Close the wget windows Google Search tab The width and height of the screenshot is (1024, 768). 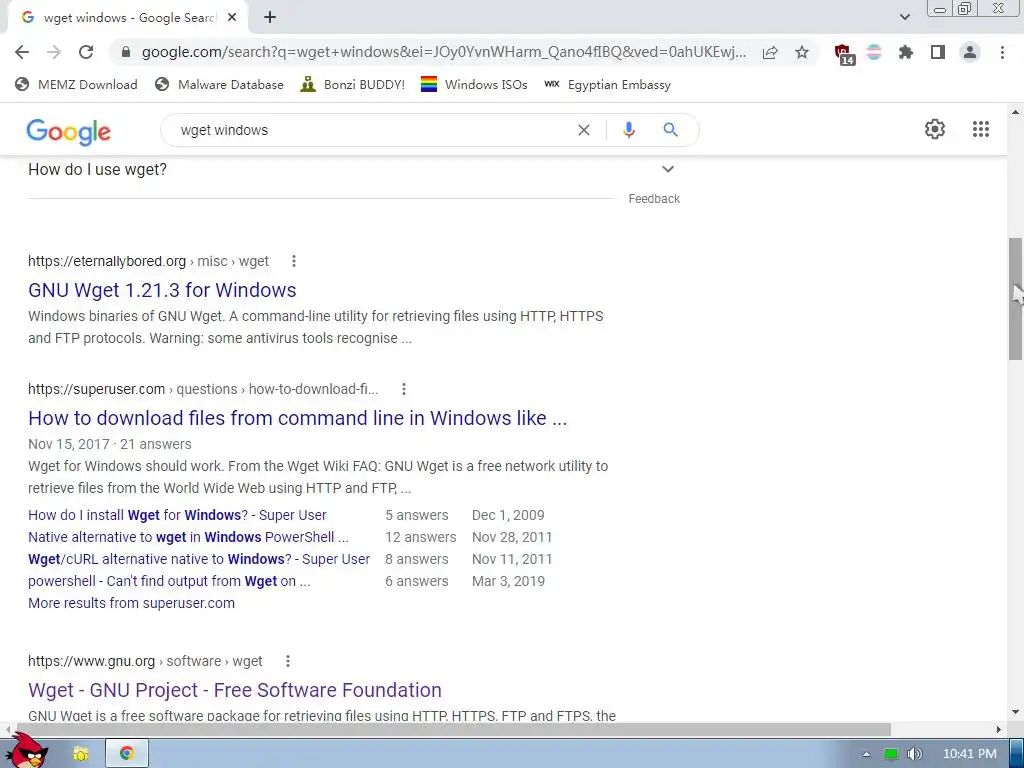coord(232,18)
